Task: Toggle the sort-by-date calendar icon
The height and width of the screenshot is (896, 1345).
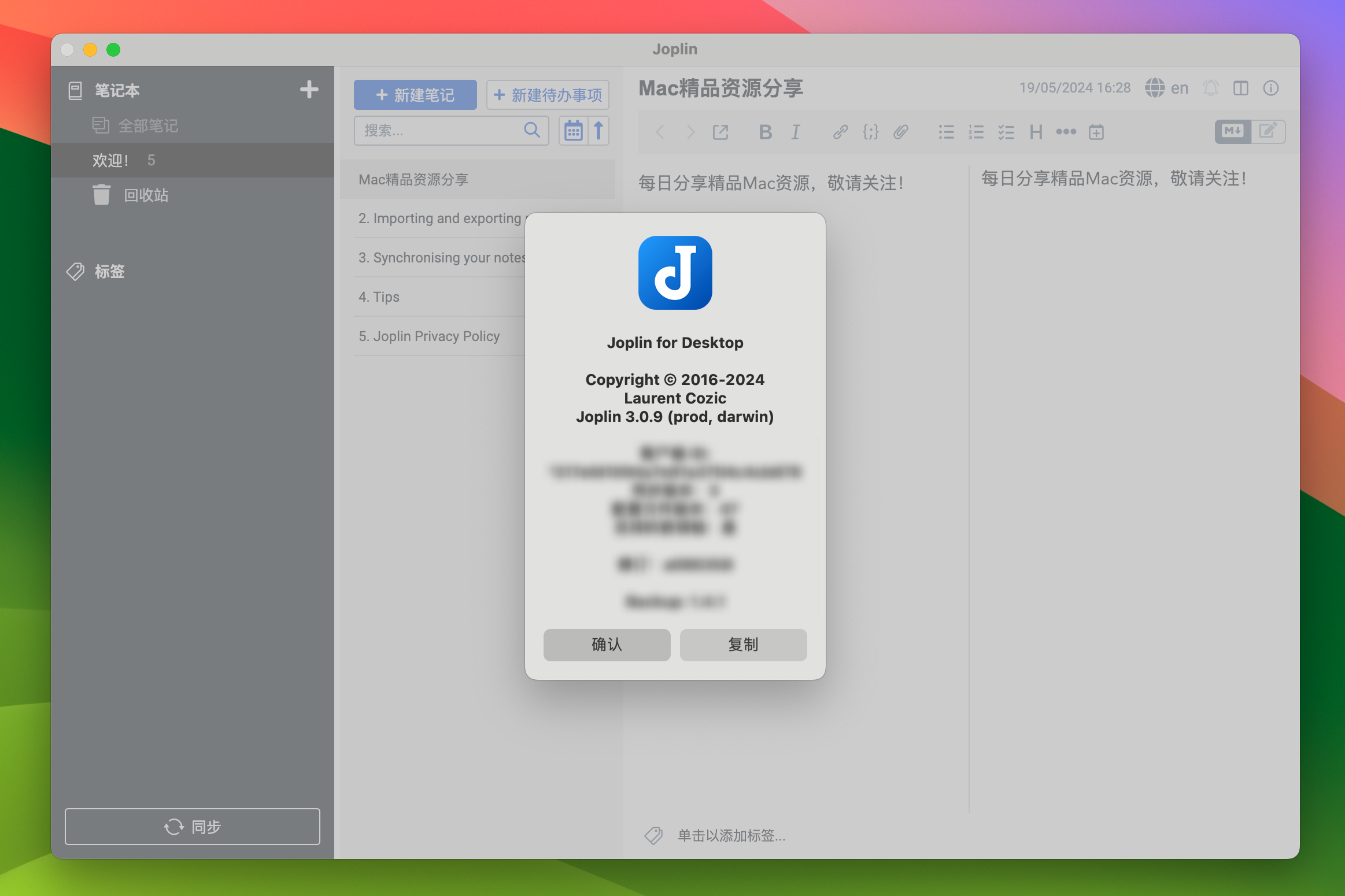Action: (573, 131)
